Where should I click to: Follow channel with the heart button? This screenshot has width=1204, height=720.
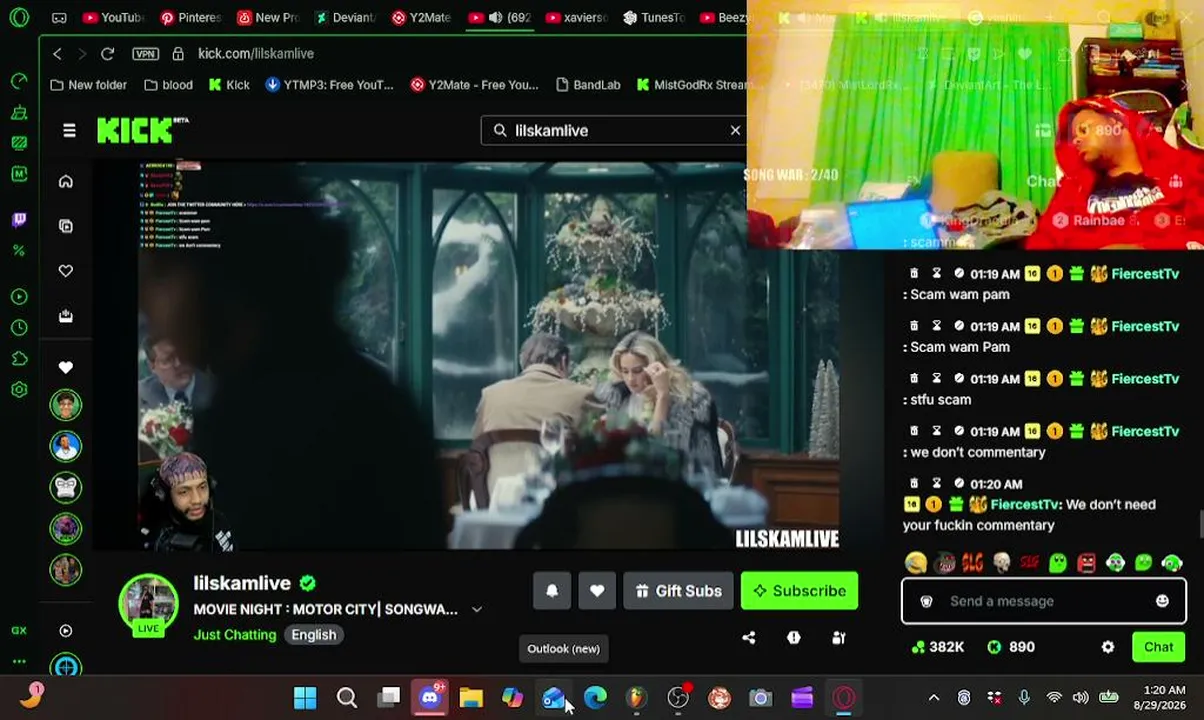tap(597, 591)
